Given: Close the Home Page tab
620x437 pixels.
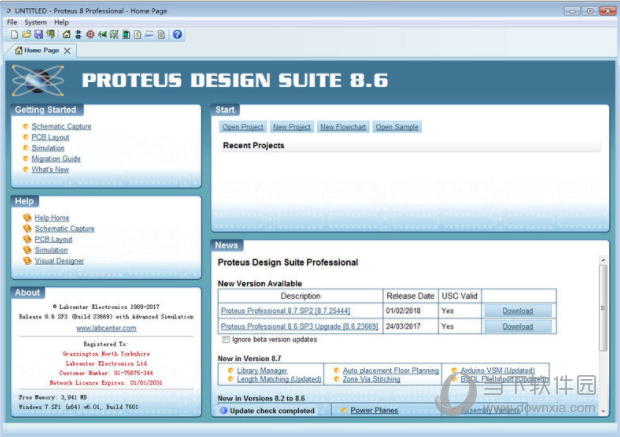Looking at the screenshot, I should pyautogui.click(x=67, y=51).
